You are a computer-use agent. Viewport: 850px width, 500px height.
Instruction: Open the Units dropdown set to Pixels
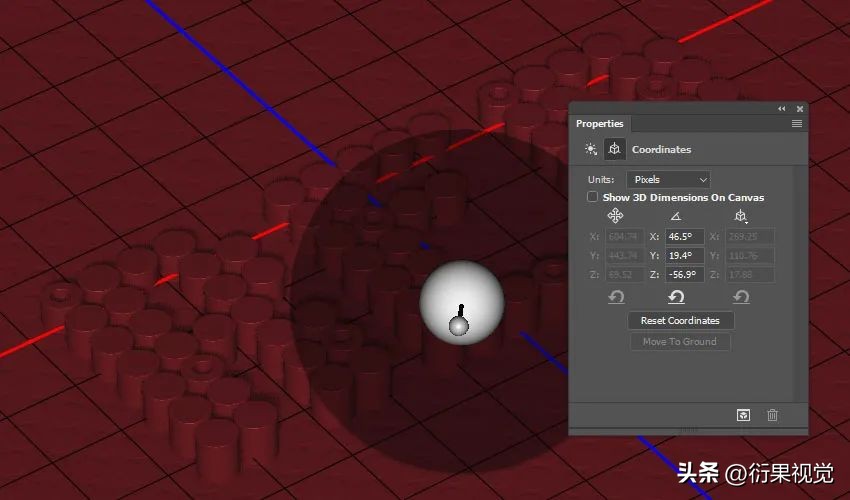(668, 180)
